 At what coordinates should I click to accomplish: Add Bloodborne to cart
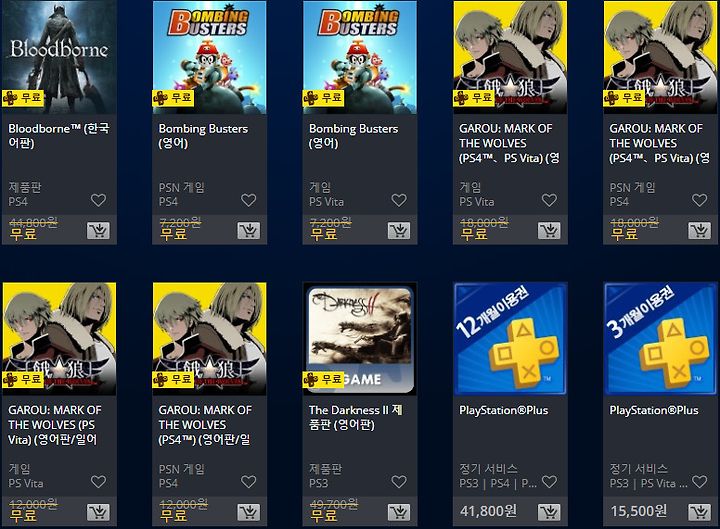98,230
